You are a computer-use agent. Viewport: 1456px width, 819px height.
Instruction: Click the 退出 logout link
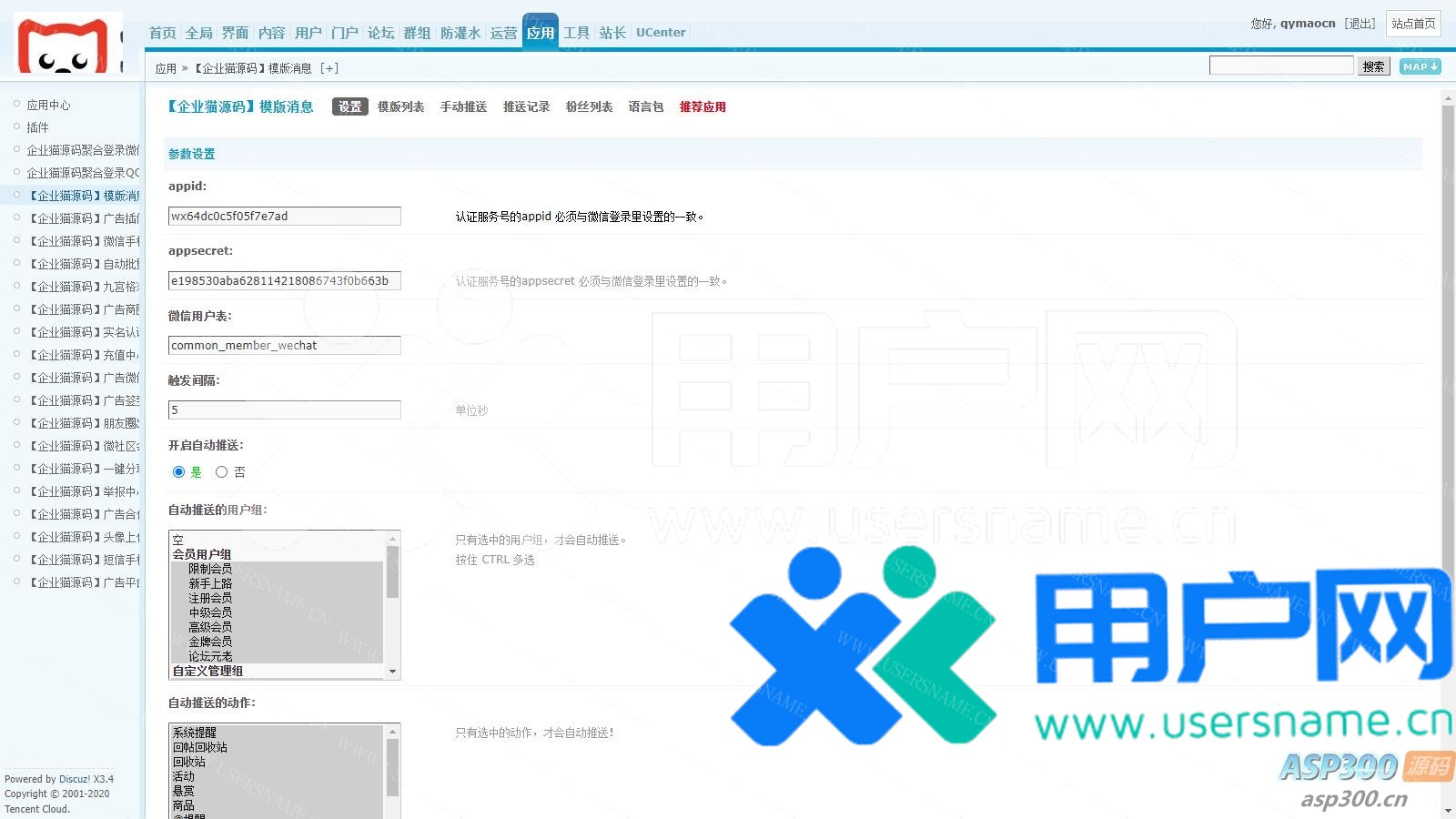click(1360, 24)
